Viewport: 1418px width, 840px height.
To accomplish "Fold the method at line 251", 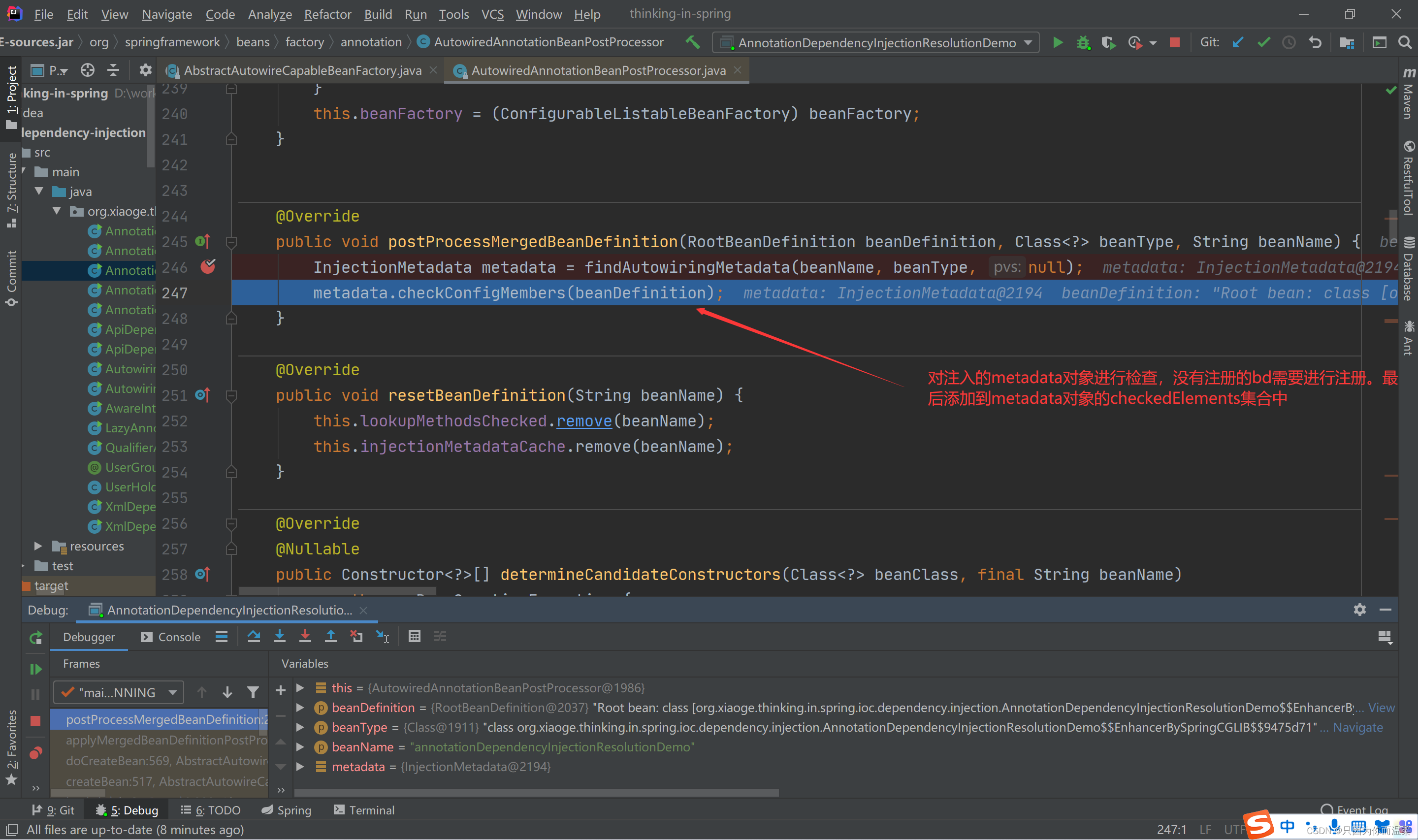I will pyautogui.click(x=231, y=395).
